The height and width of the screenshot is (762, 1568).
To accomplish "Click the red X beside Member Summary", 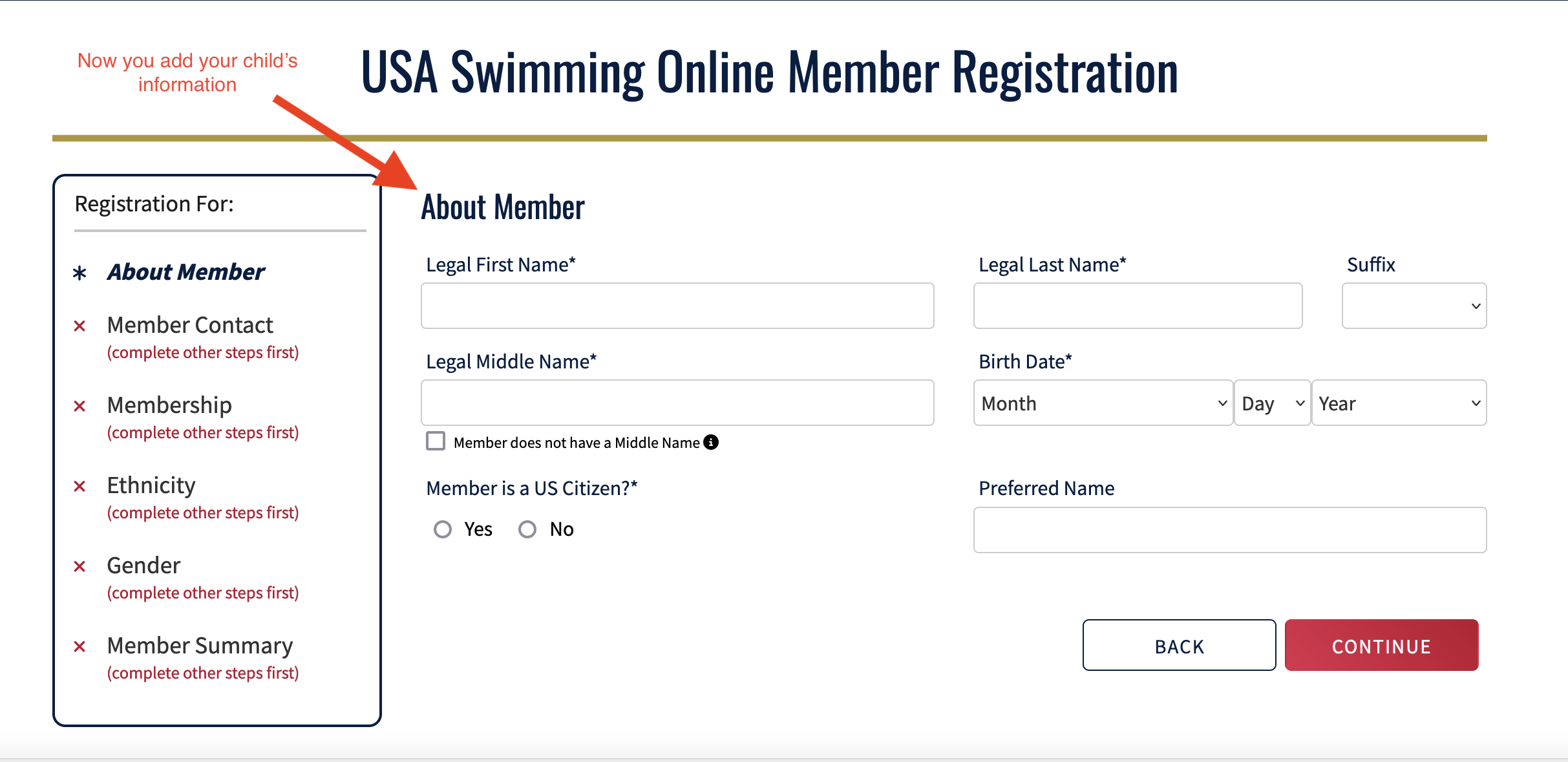I will click(x=79, y=646).
